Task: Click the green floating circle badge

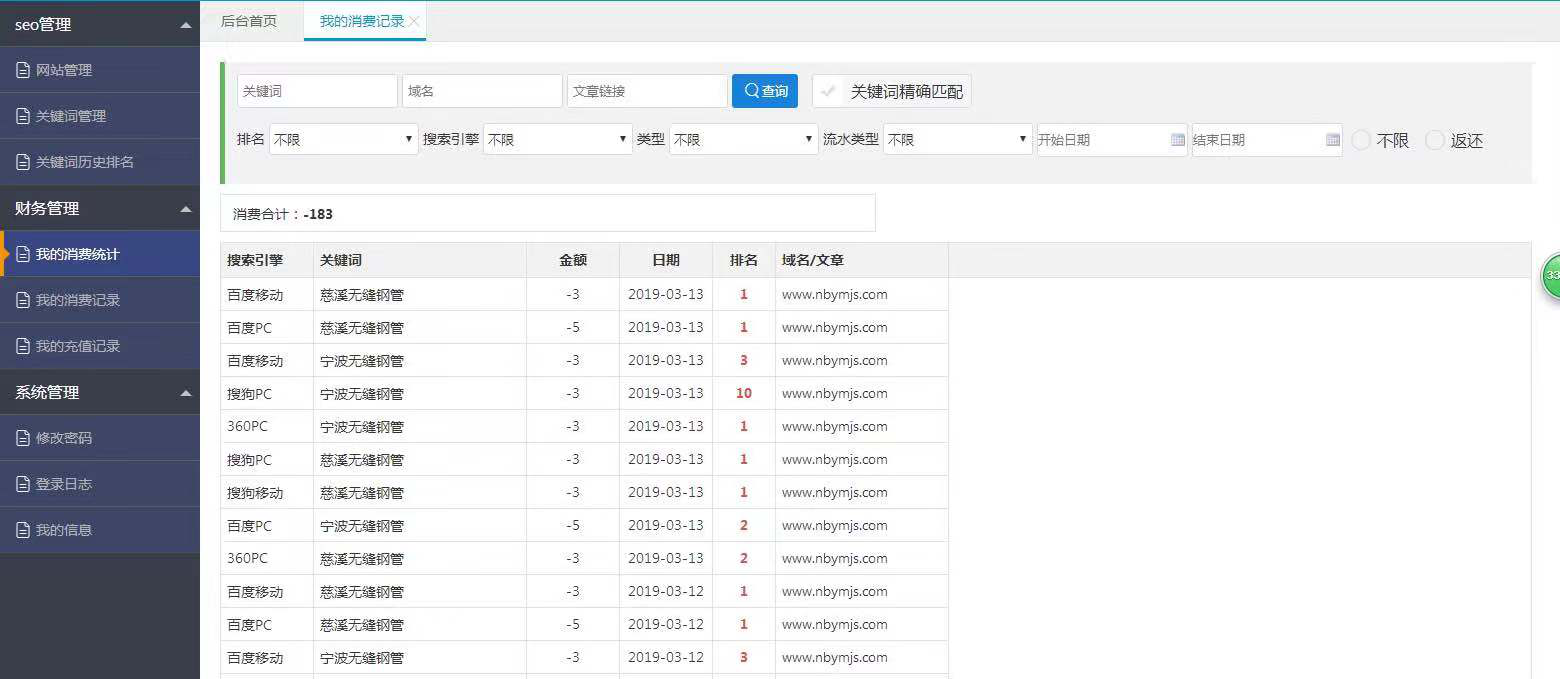Action: [x=1551, y=276]
